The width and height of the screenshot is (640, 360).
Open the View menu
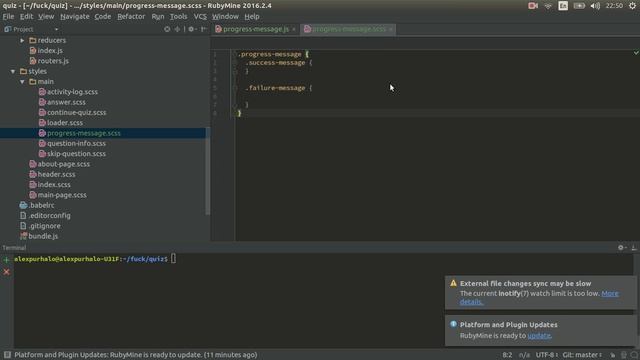click(46, 17)
